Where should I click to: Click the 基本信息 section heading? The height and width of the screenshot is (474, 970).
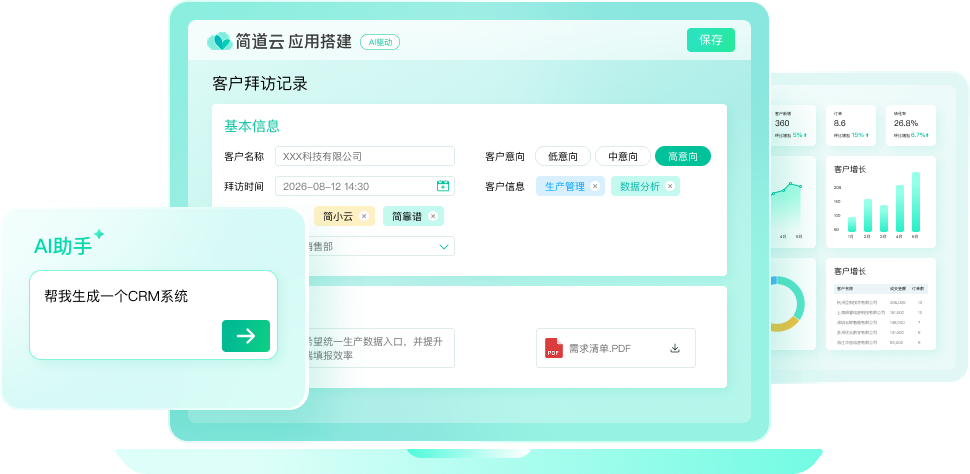coord(252,126)
